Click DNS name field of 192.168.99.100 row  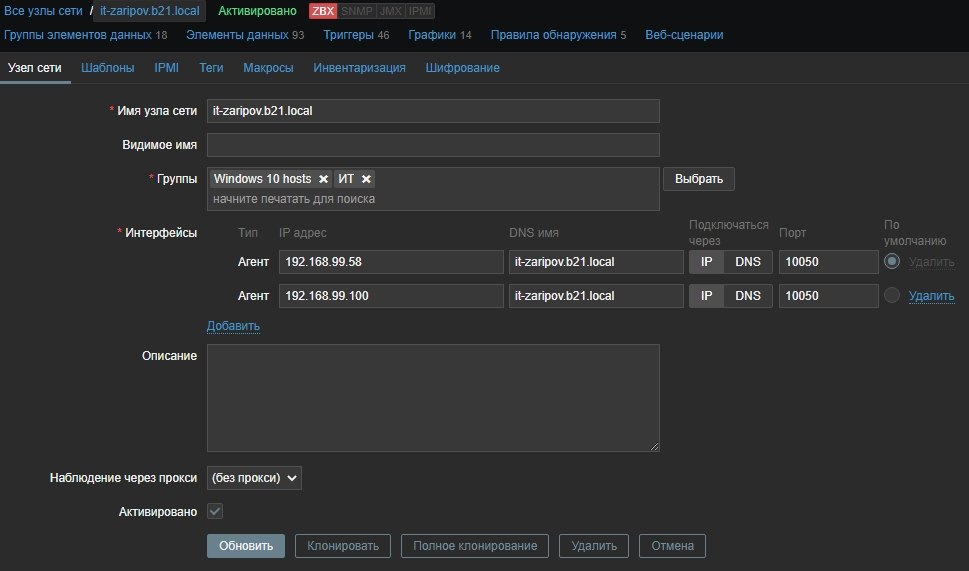[596, 296]
